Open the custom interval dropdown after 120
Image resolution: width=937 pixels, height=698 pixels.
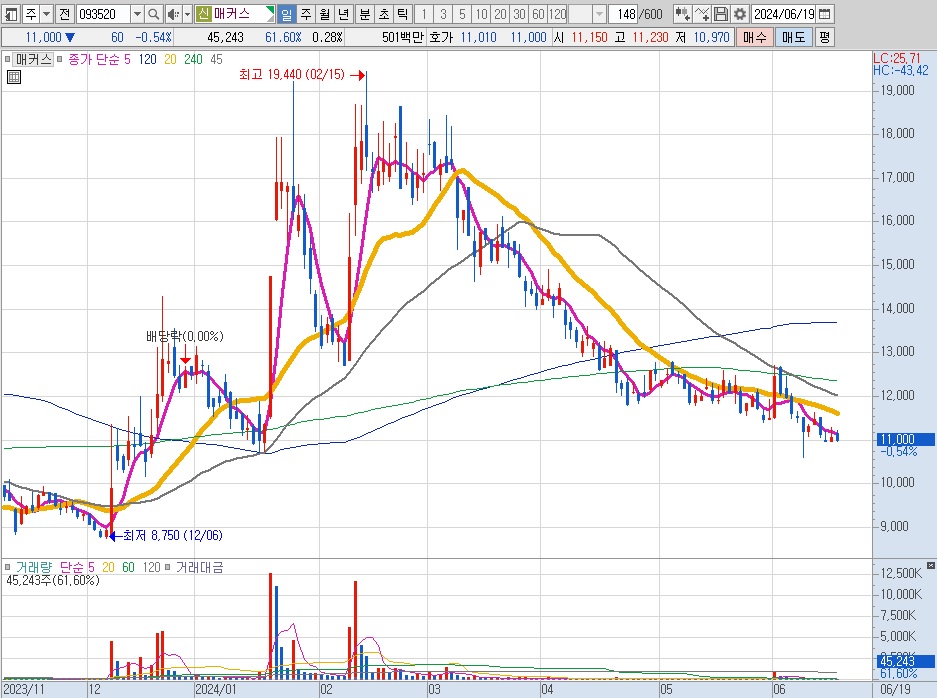(599, 14)
